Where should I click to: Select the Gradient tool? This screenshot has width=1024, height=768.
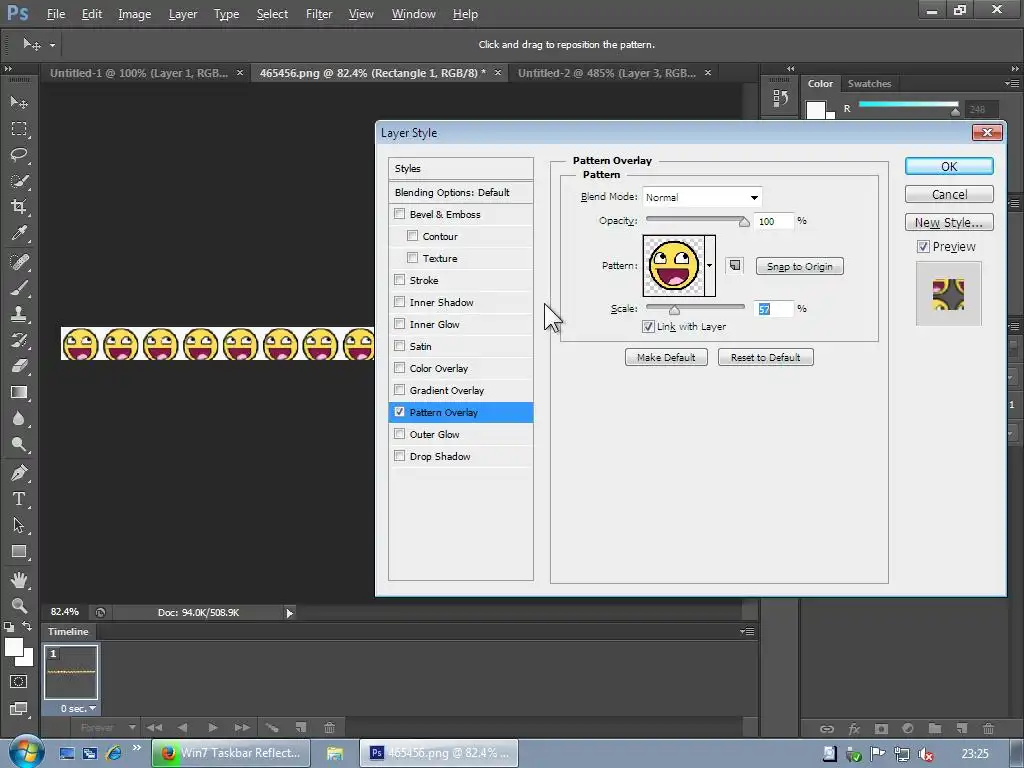19,392
